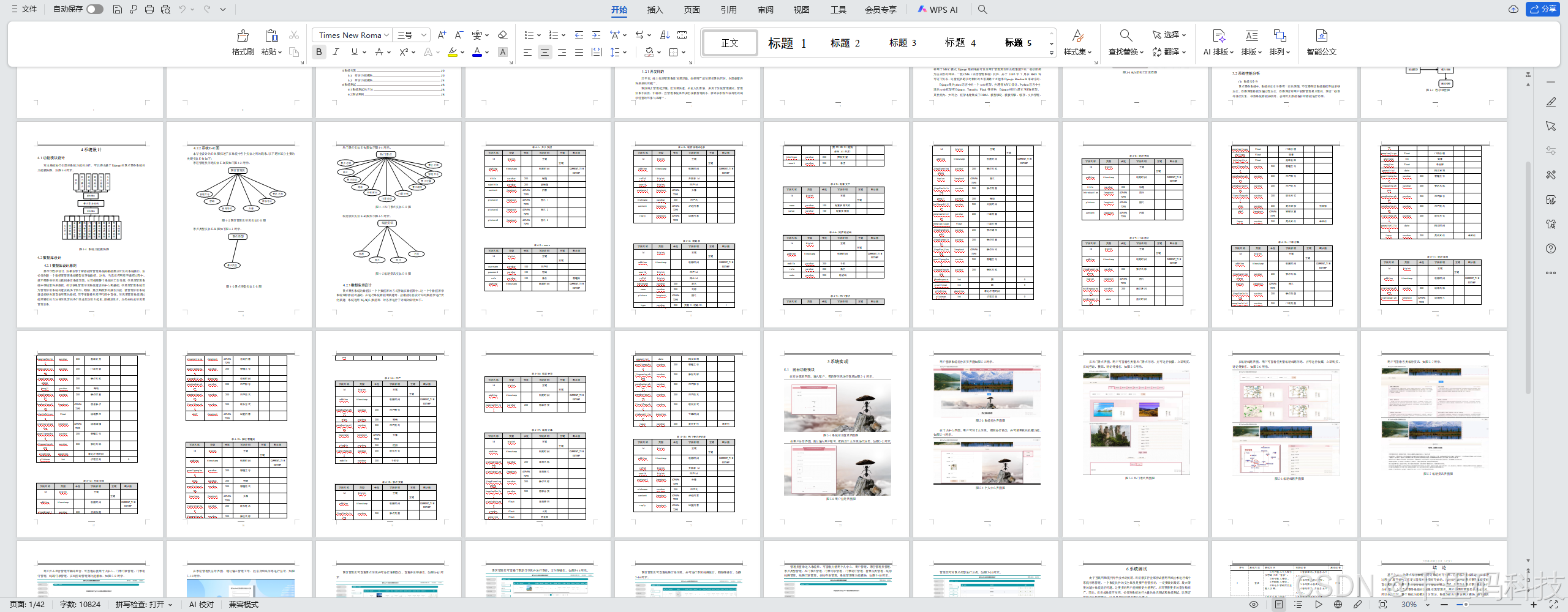Apply the yellow highlight color
Image resolution: width=1568 pixels, height=612 pixels.
coord(453,53)
